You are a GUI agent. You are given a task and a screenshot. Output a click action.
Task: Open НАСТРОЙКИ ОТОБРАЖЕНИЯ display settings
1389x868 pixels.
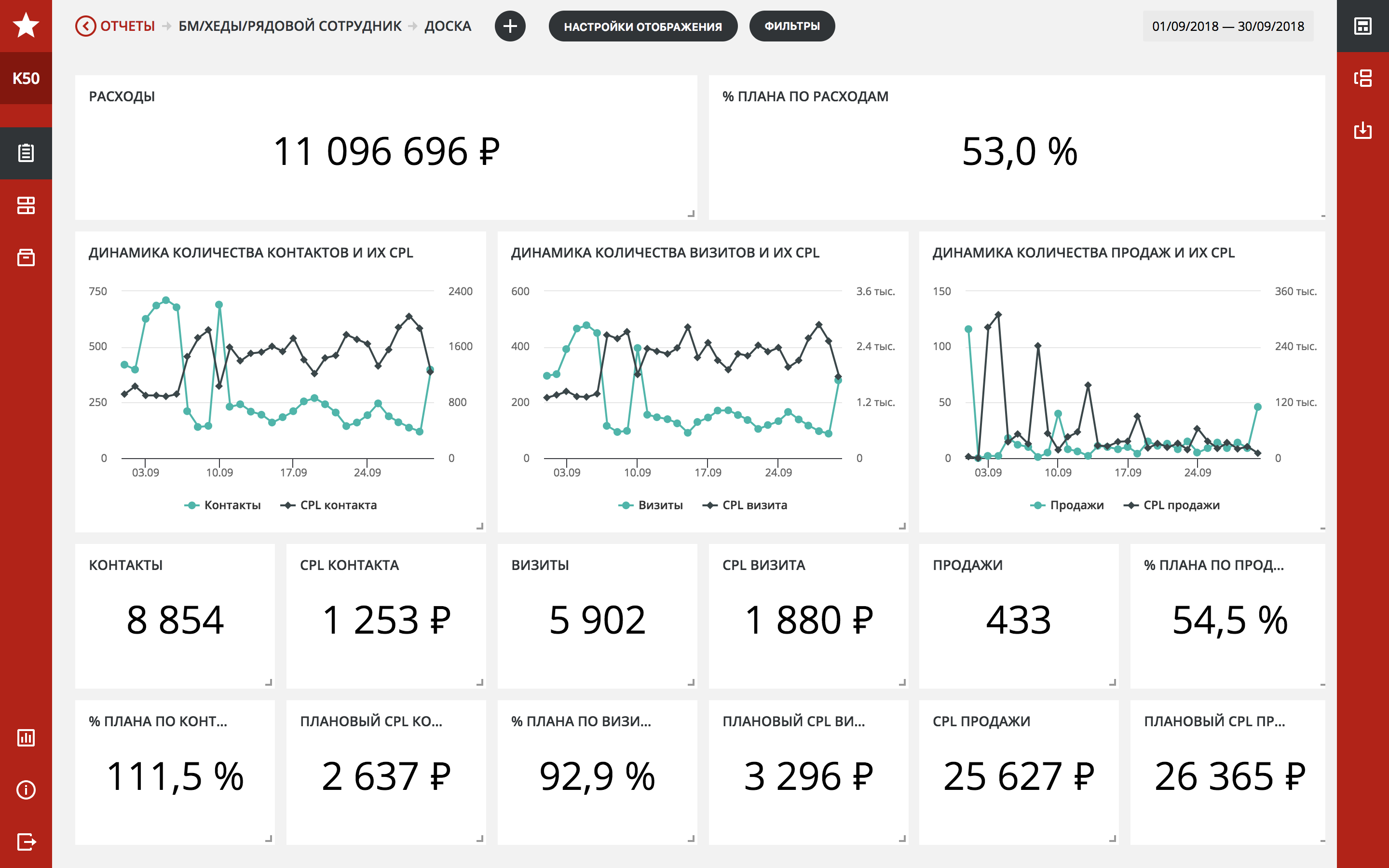(642, 27)
